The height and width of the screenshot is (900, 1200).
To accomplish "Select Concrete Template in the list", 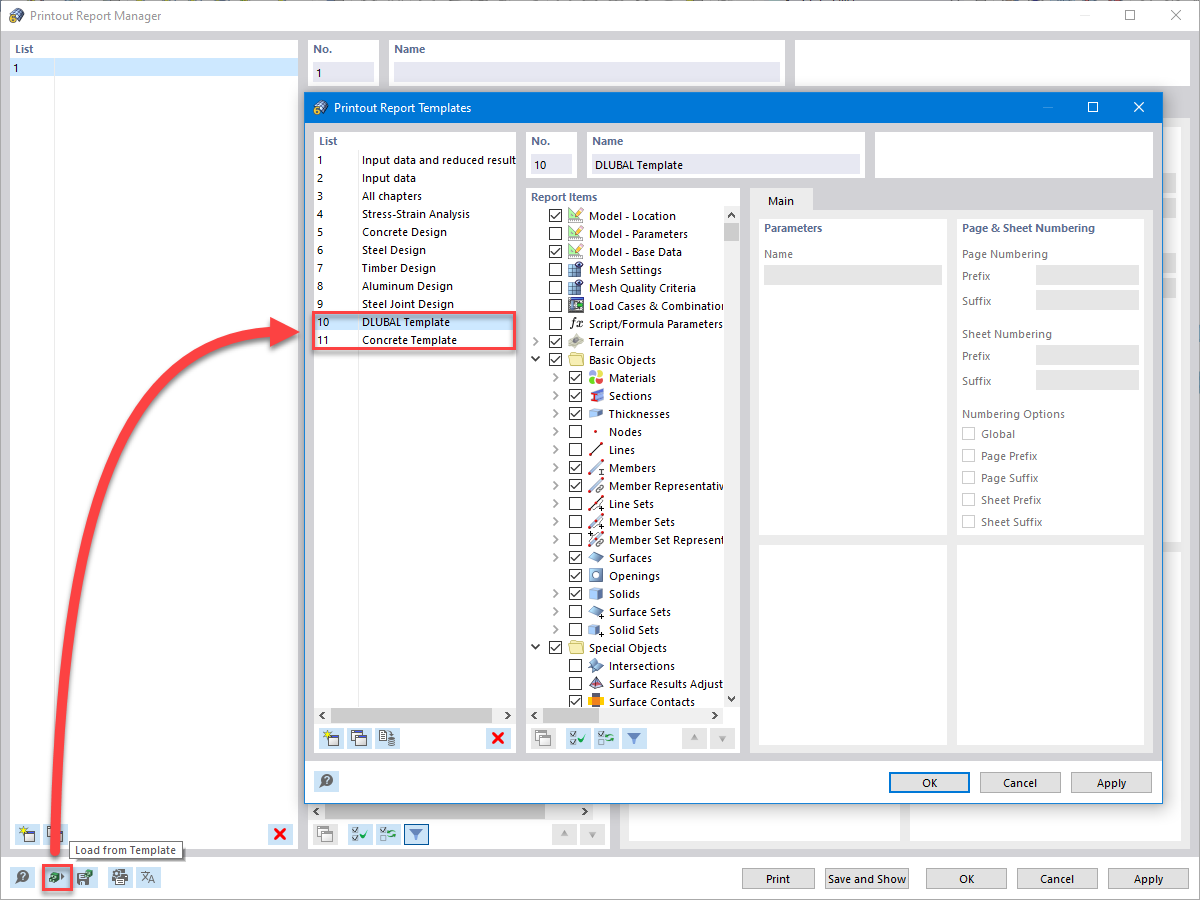I will point(415,340).
